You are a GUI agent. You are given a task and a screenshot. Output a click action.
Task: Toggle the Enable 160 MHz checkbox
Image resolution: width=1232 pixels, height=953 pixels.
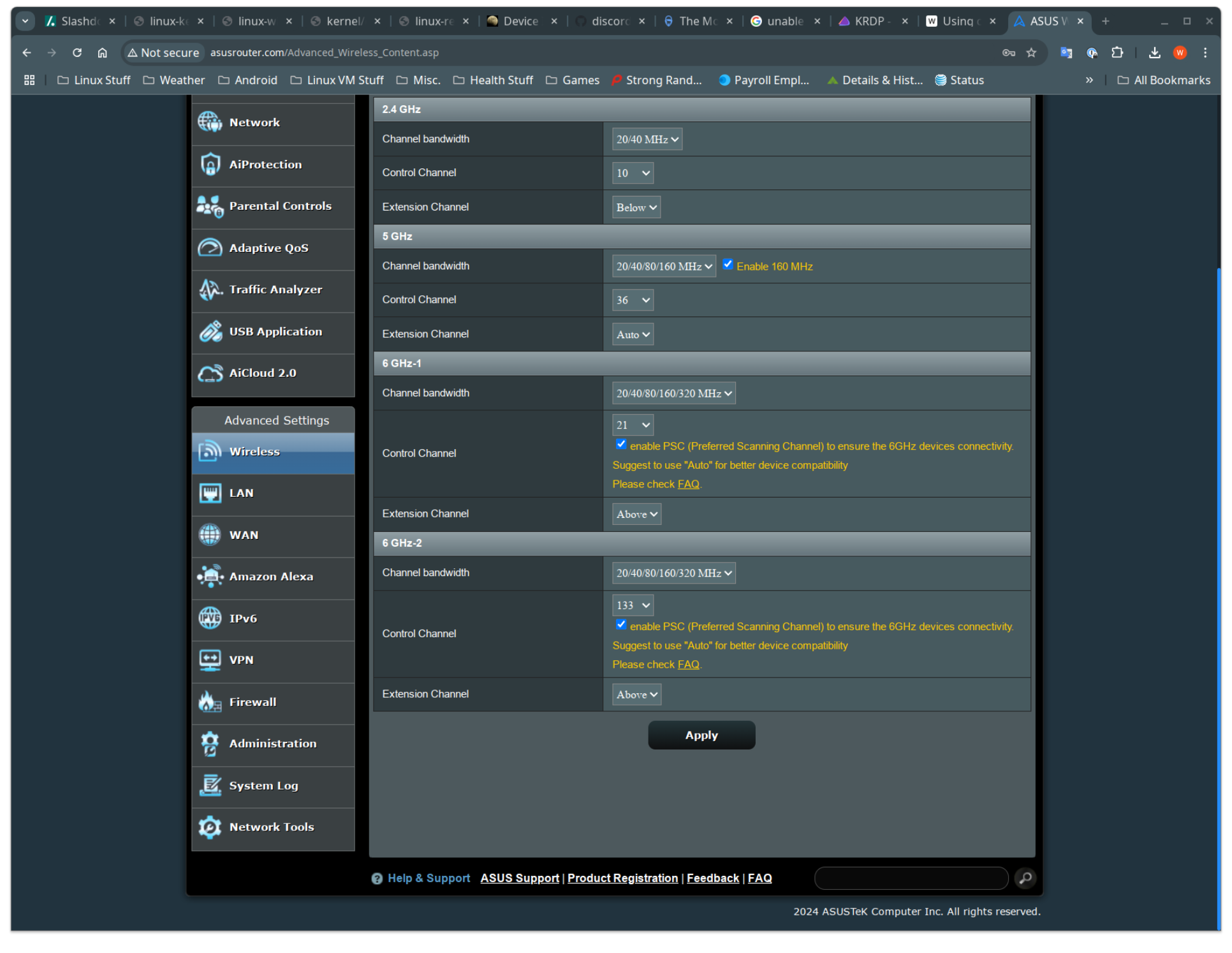tap(728, 264)
